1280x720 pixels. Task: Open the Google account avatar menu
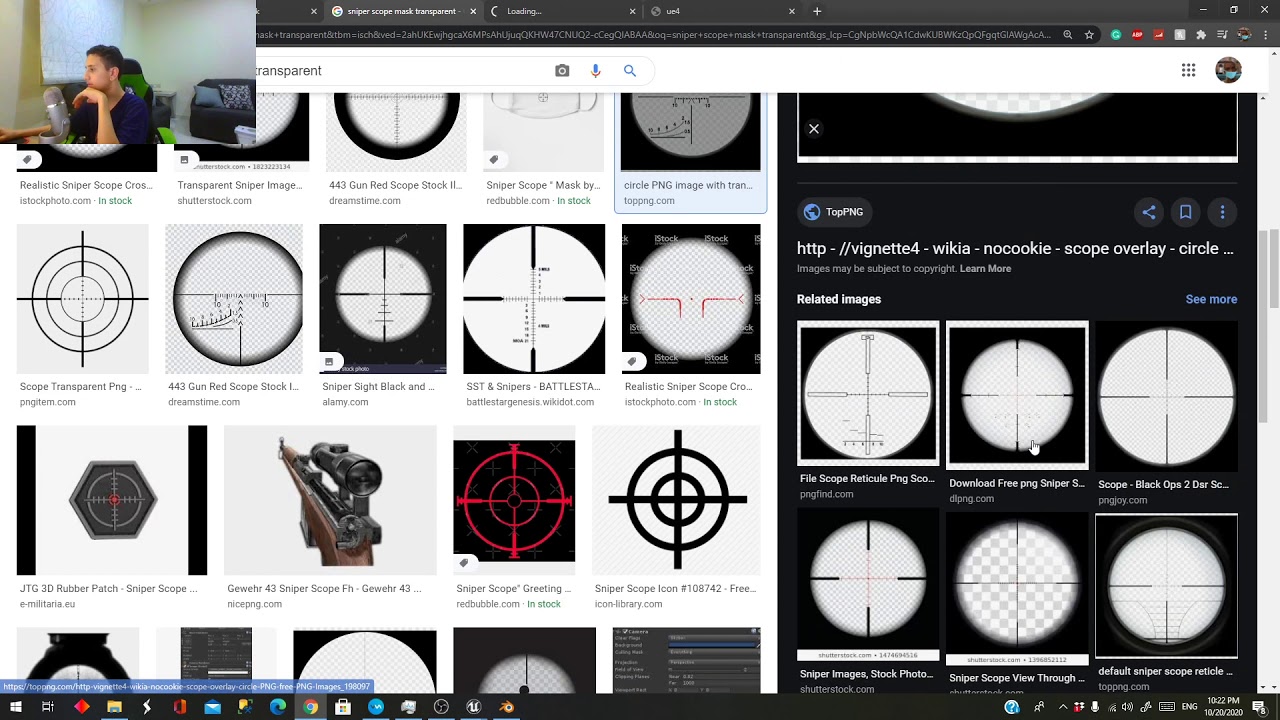(1228, 70)
